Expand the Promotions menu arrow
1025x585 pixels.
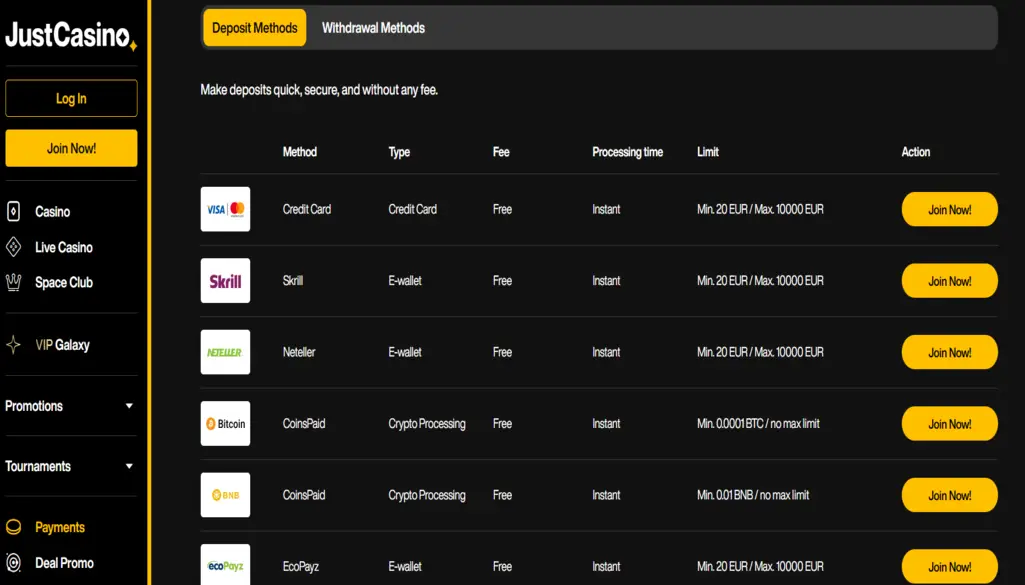click(129, 406)
